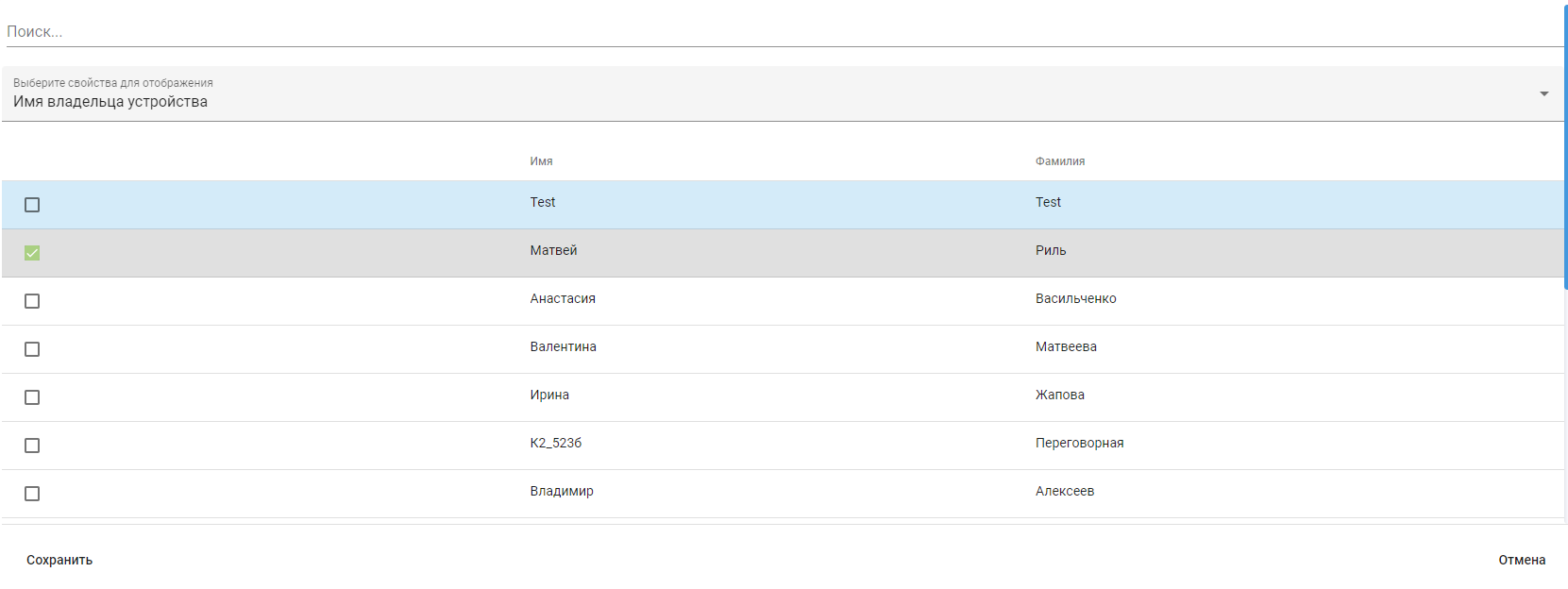Click the vertical scrollbar on the right edge
Viewport: 1568px width, 589px height.
coord(1565,142)
